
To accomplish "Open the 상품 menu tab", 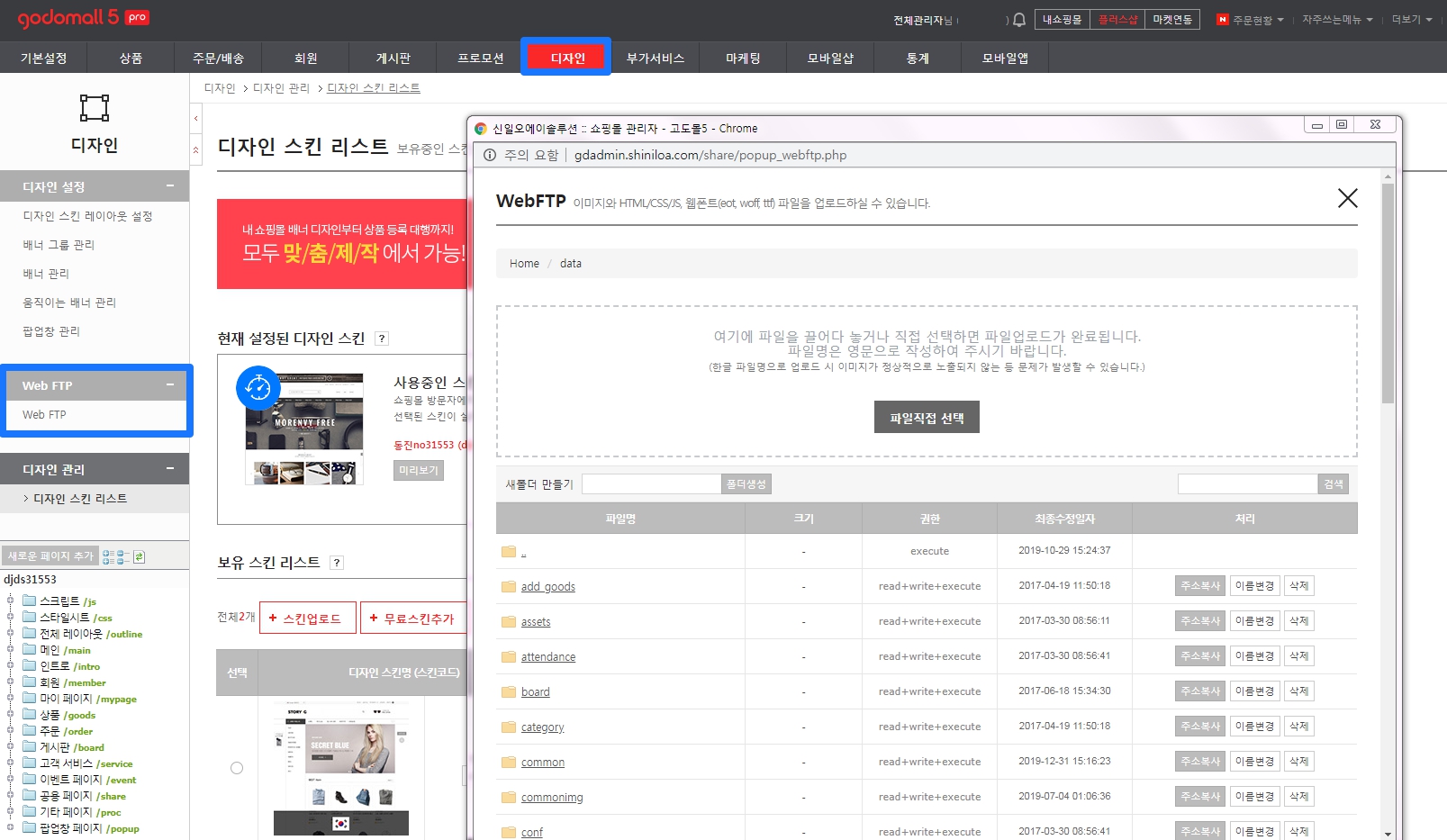I will (x=131, y=59).
